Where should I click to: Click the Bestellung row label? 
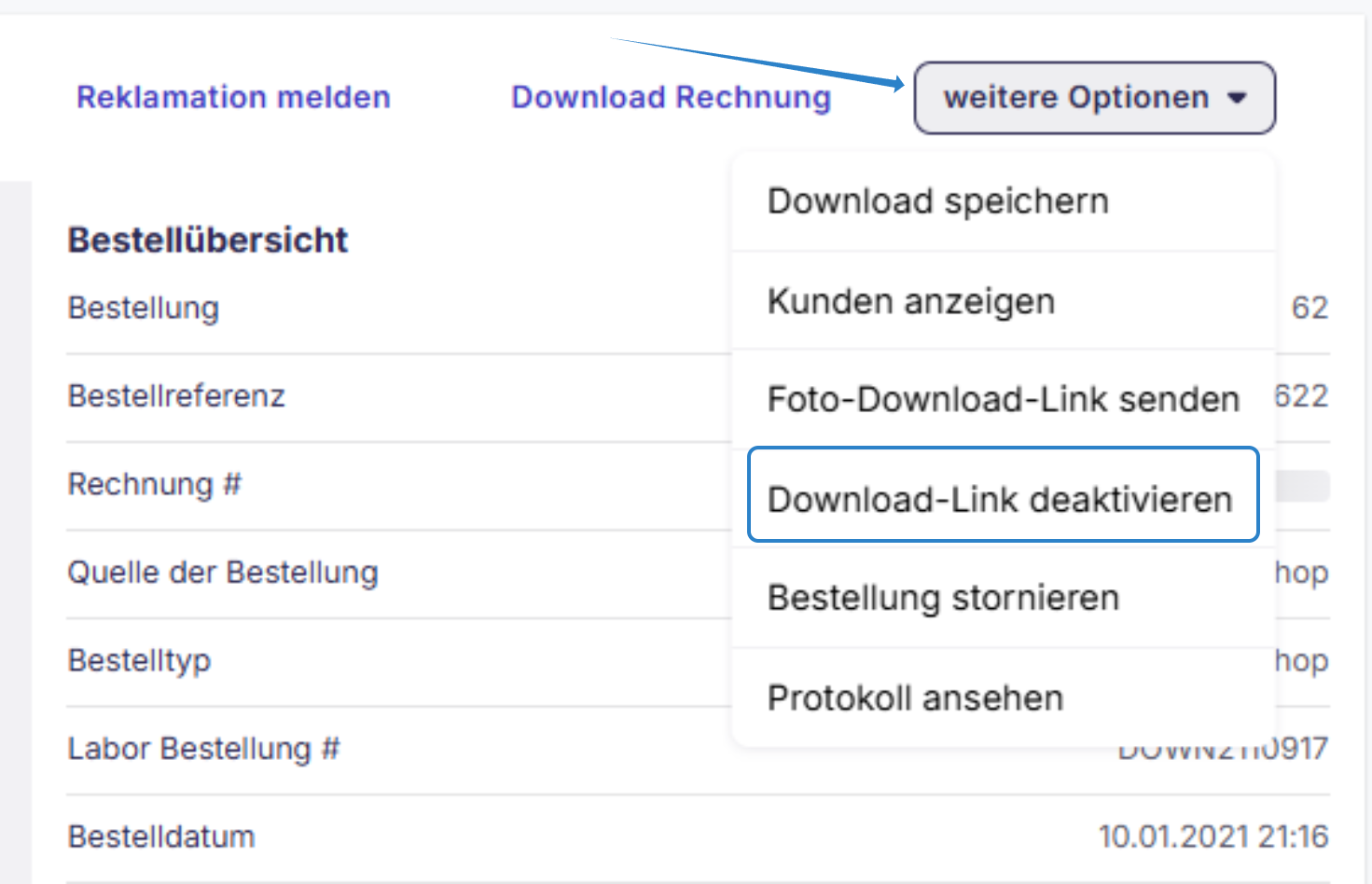pyautogui.click(x=144, y=309)
